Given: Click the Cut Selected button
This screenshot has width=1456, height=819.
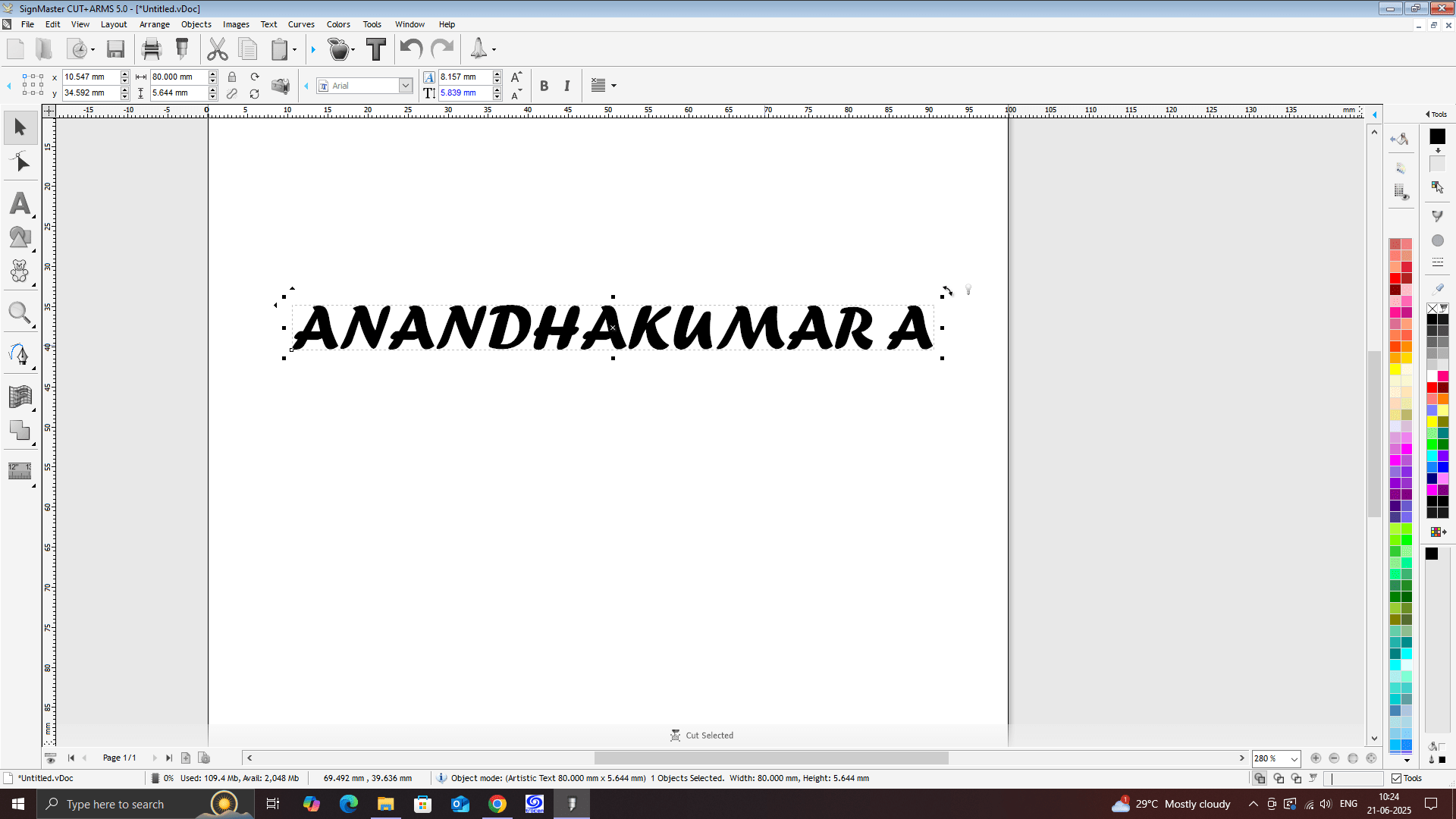Looking at the screenshot, I should (701, 736).
